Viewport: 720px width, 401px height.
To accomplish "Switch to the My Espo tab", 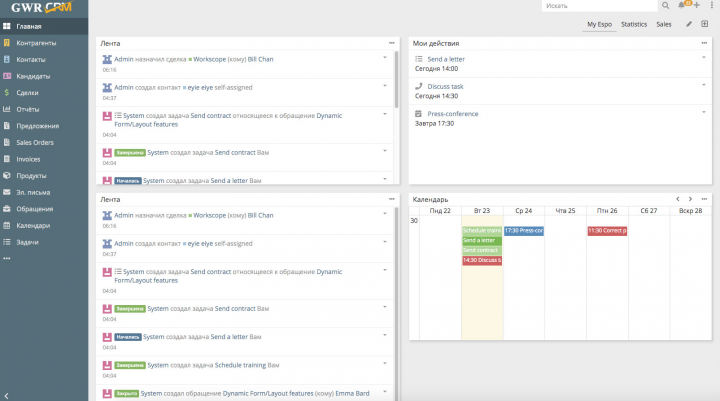I will click(599, 24).
